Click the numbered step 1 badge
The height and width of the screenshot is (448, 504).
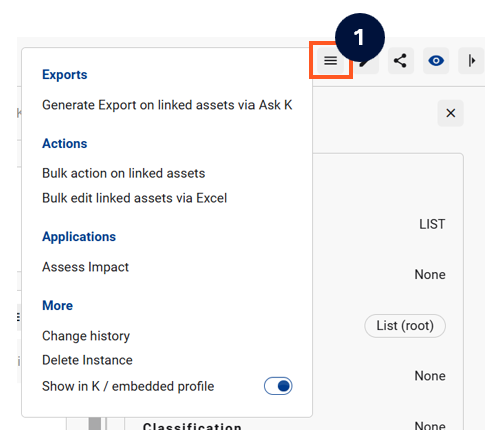click(360, 37)
